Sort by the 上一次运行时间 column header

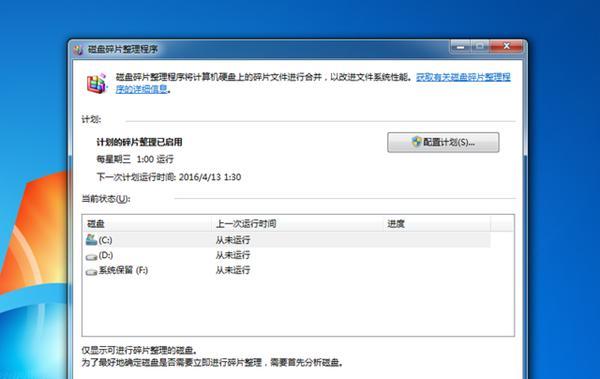tap(297, 224)
